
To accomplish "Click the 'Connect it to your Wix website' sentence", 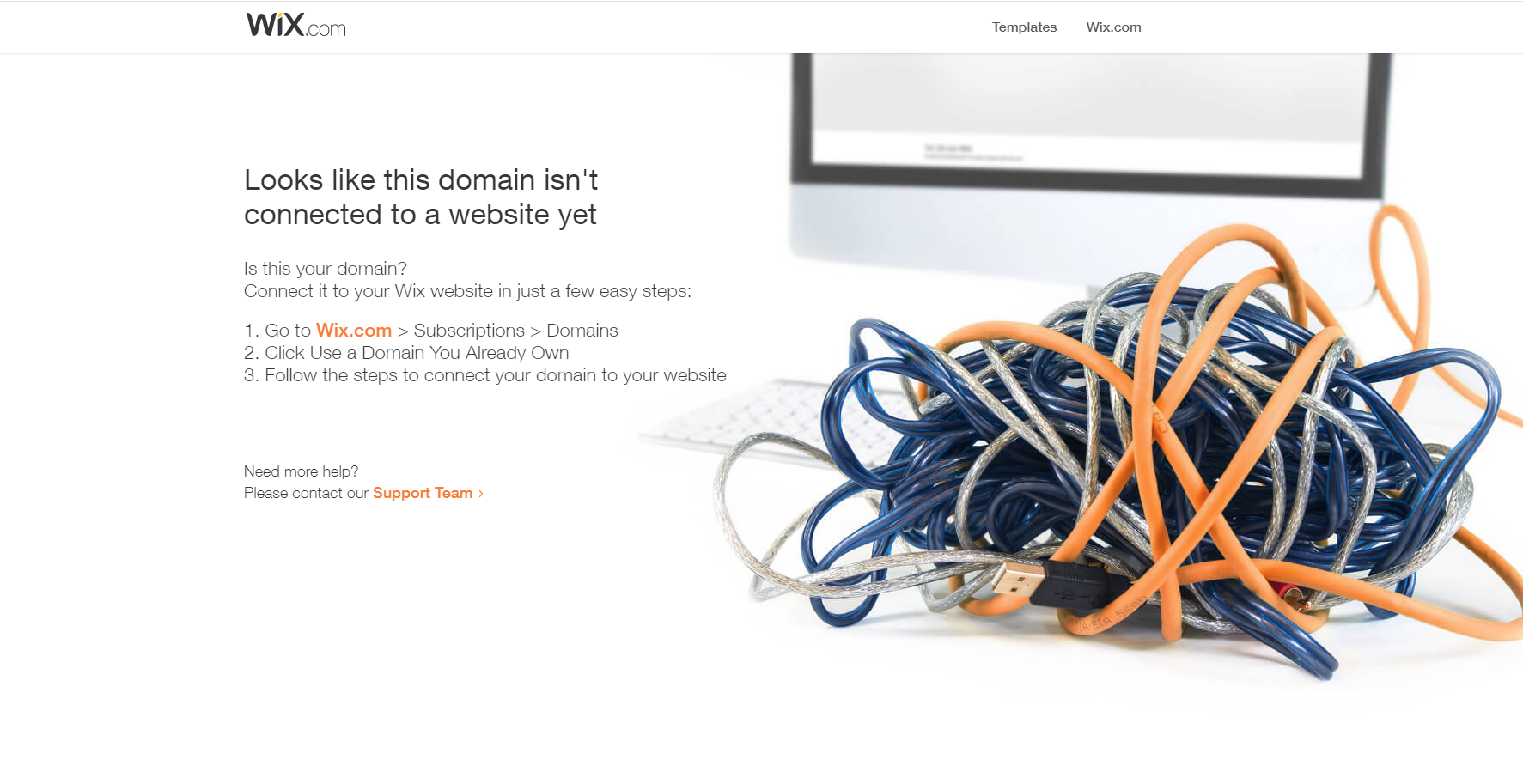I will pyautogui.click(x=467, y=291).
